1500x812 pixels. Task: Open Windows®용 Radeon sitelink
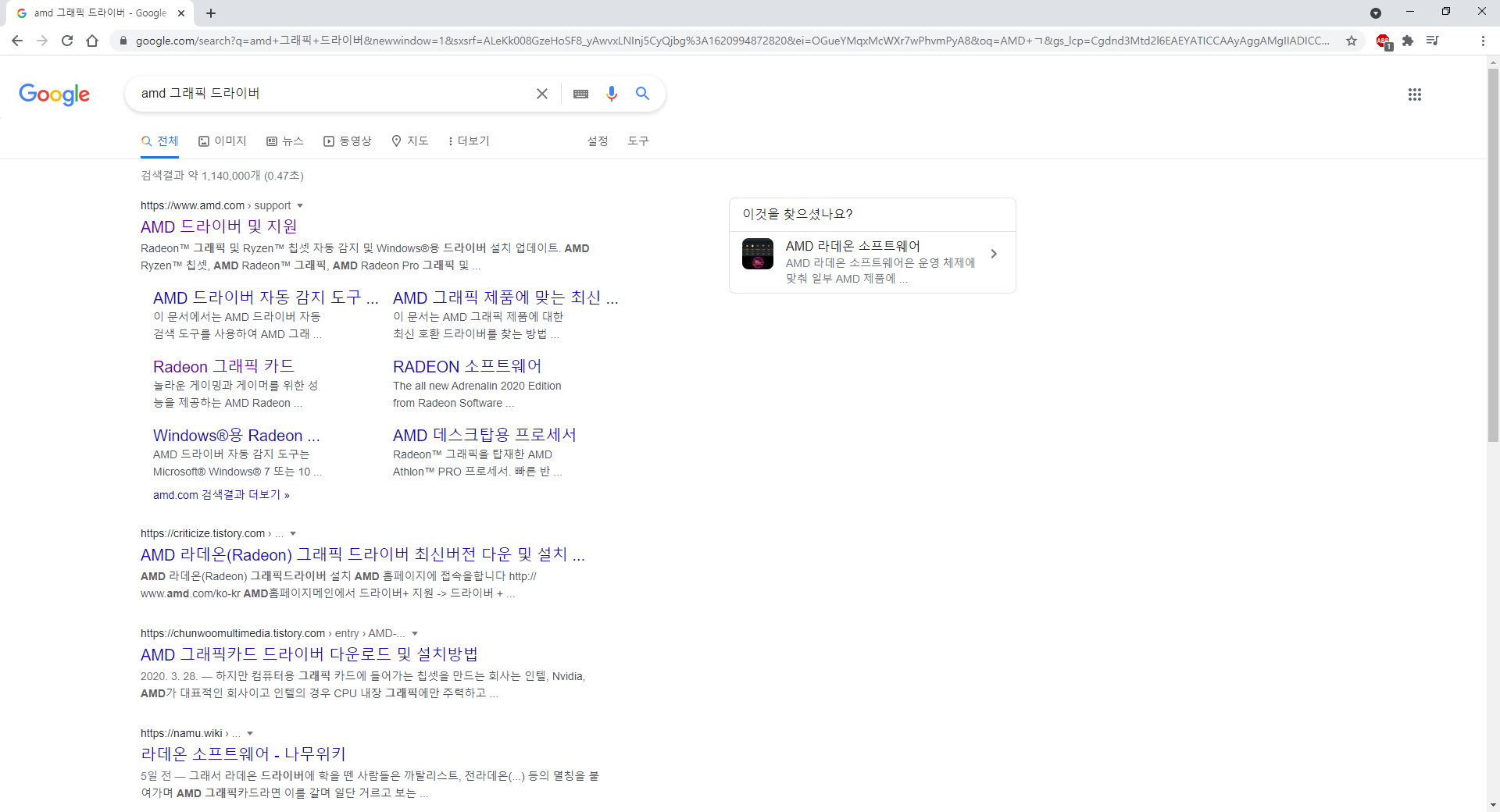point(237,435)
